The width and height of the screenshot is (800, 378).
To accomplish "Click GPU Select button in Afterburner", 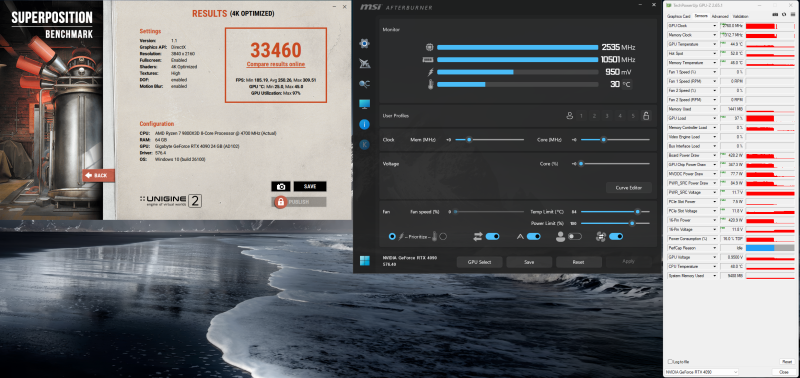I will coord(479,262).
